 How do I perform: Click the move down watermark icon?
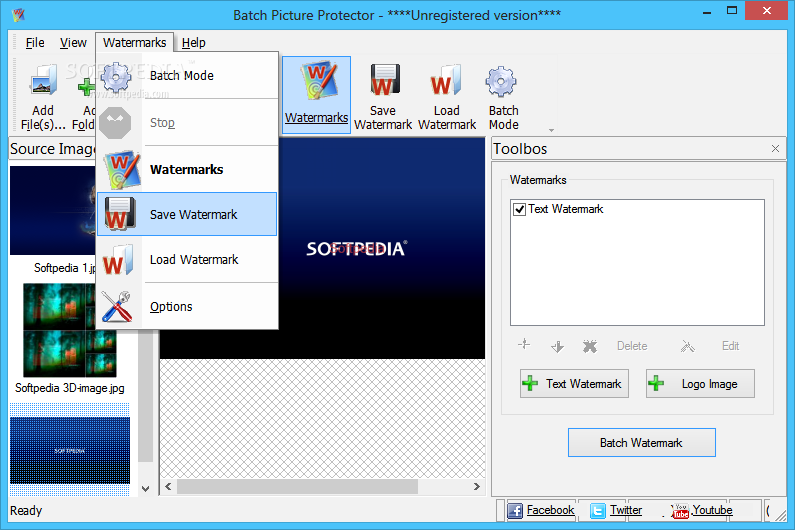point(557,346)
